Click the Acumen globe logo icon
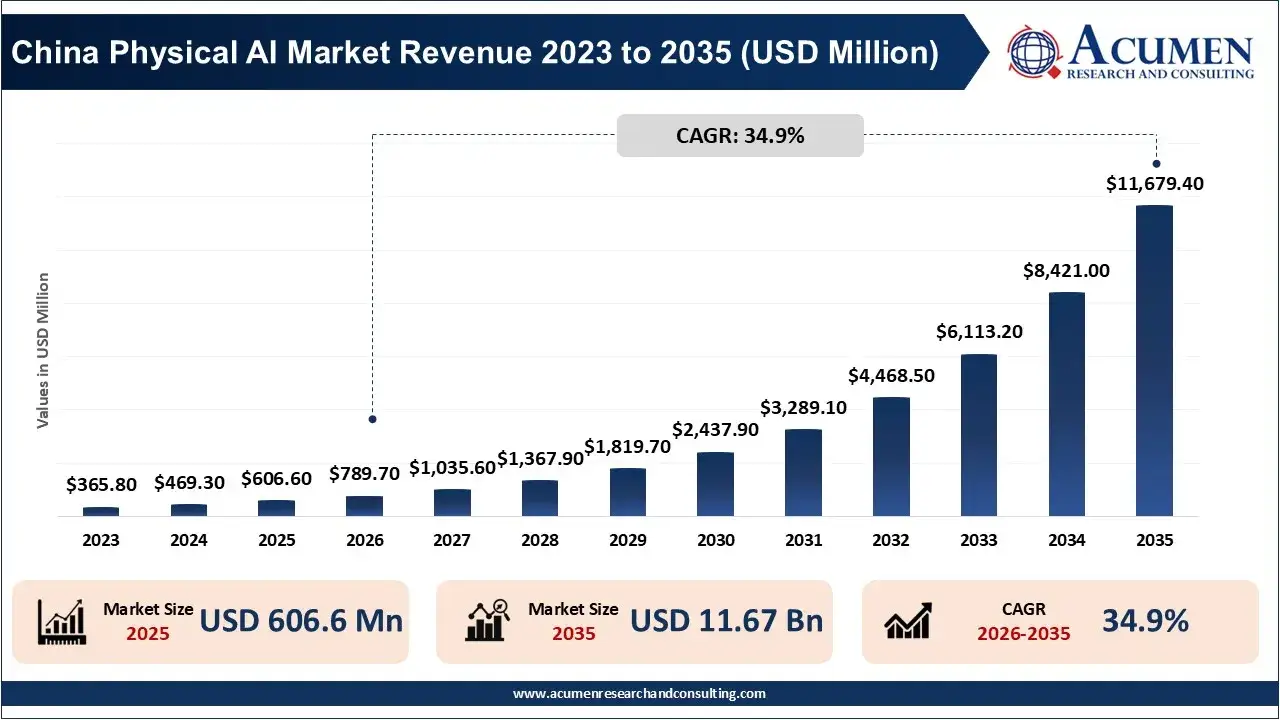 click(1035, 53)
